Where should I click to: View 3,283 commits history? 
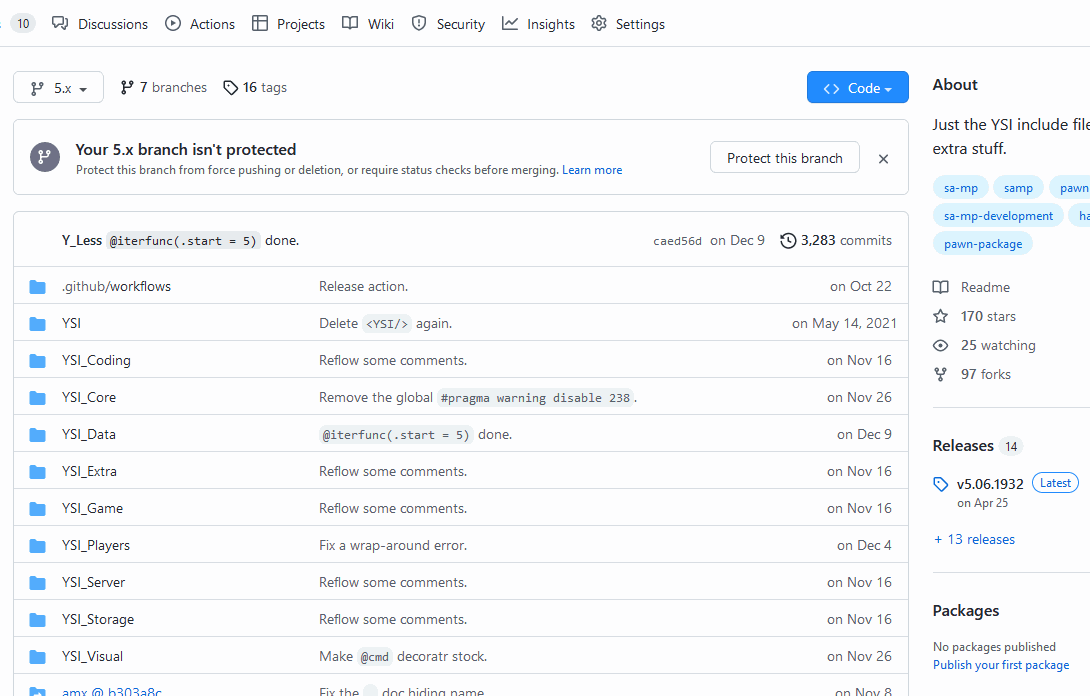(x=836, y=240)
